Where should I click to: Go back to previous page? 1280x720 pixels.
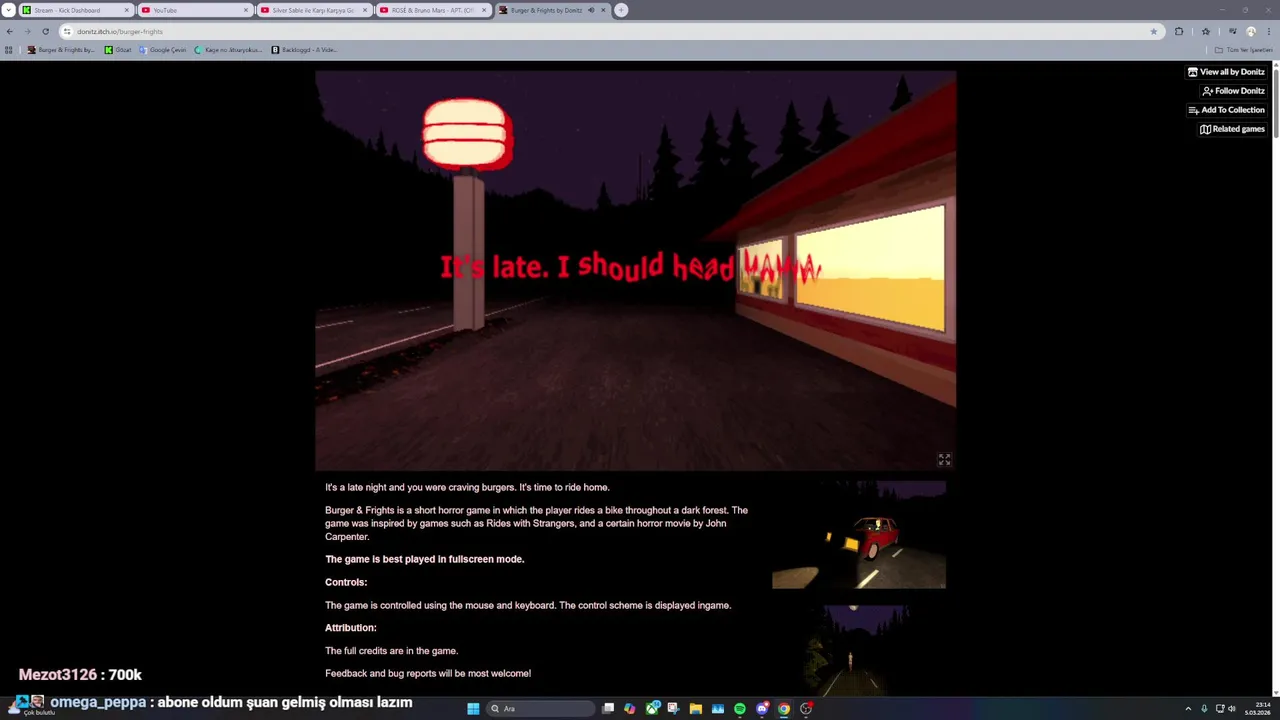[x=9, y=31]
